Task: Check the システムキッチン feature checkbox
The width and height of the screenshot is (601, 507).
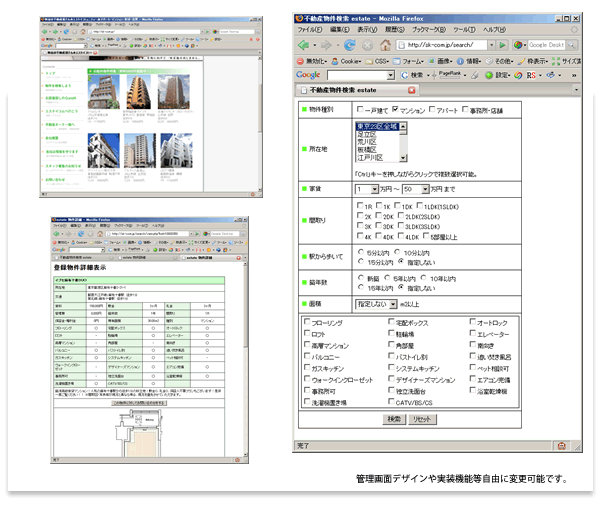Action: click(x=391, y=367)
